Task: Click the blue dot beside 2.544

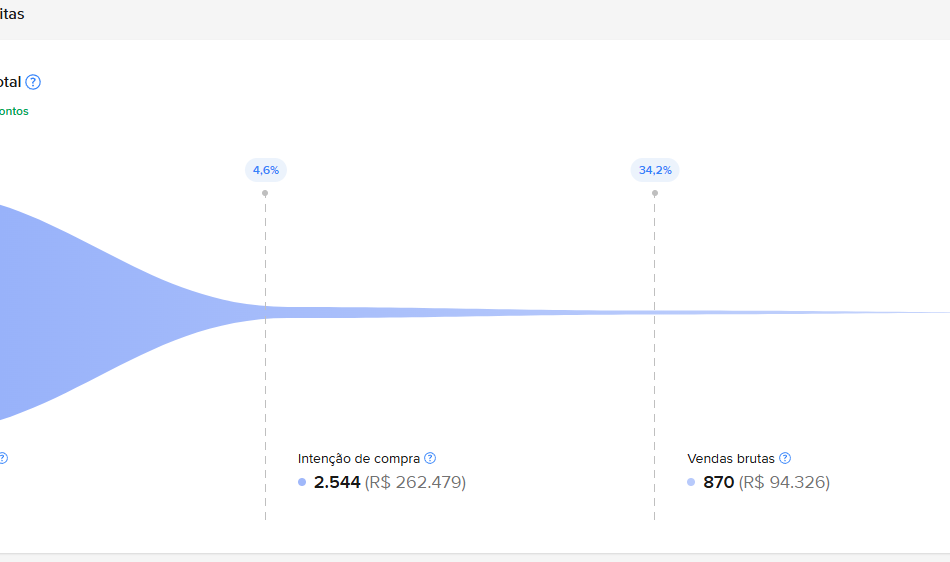Action: point(302,483)
